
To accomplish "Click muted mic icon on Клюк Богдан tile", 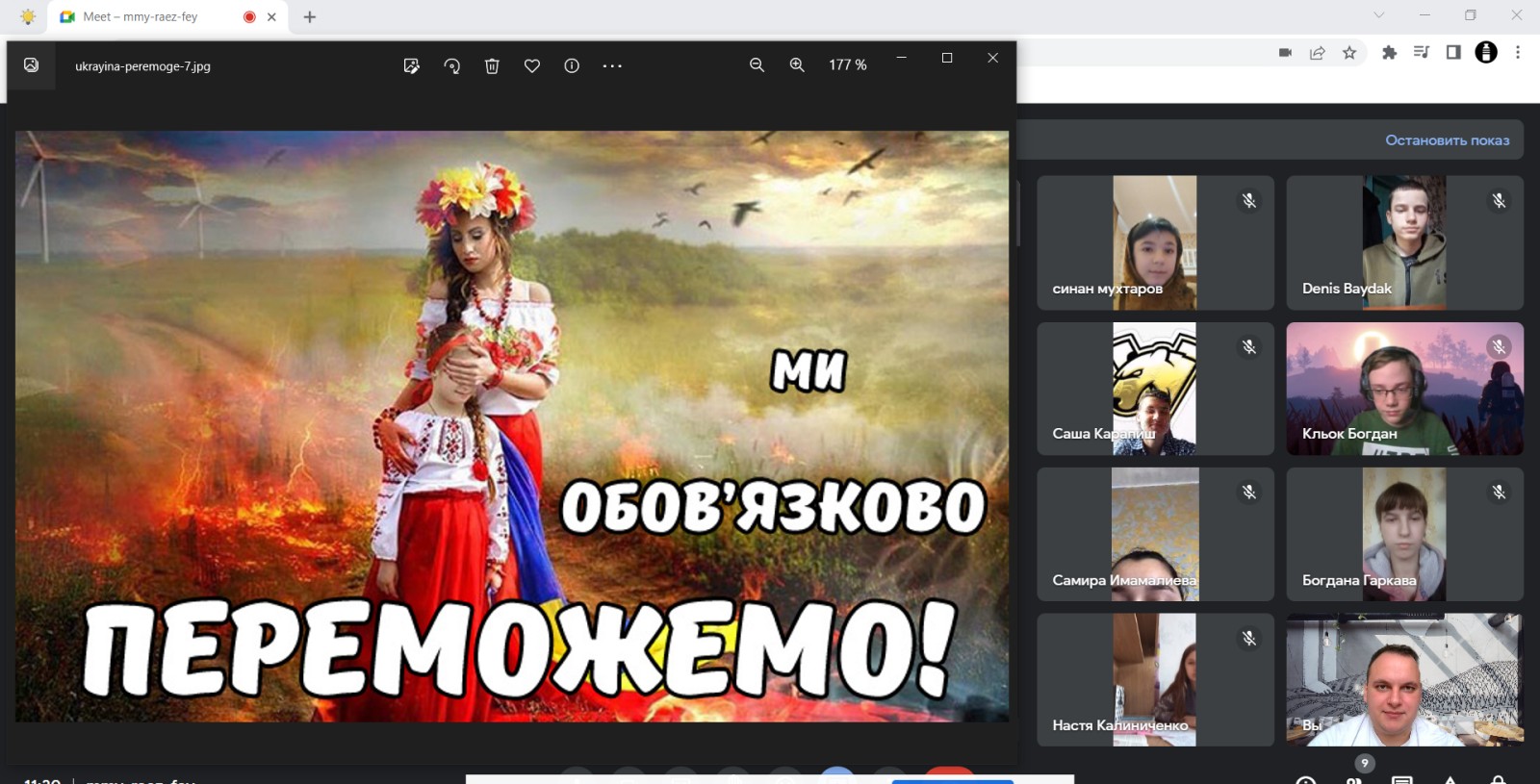I will click(x=1498, y=346).
